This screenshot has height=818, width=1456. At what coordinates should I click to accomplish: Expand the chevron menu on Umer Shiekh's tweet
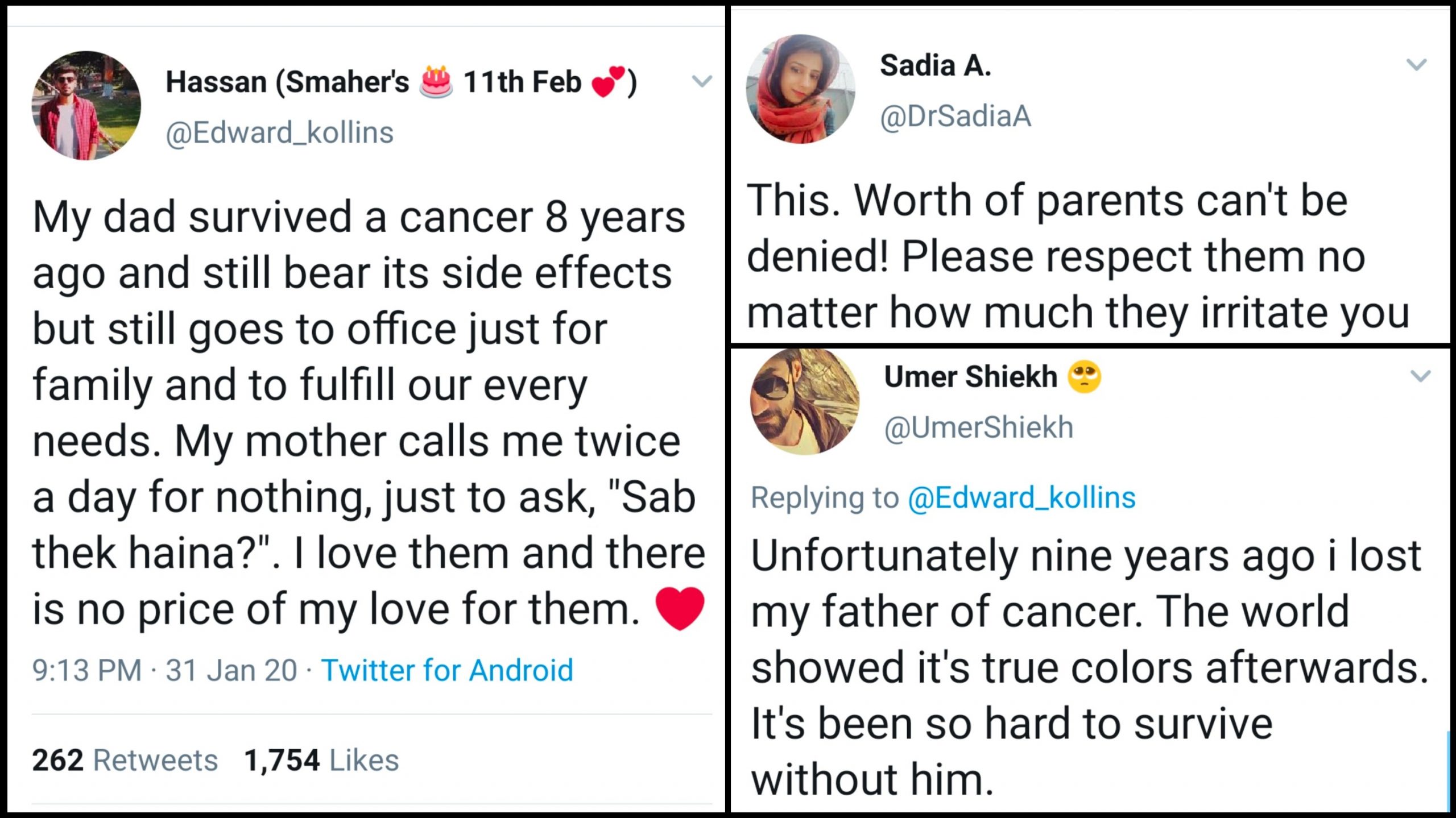(1420, 376)
